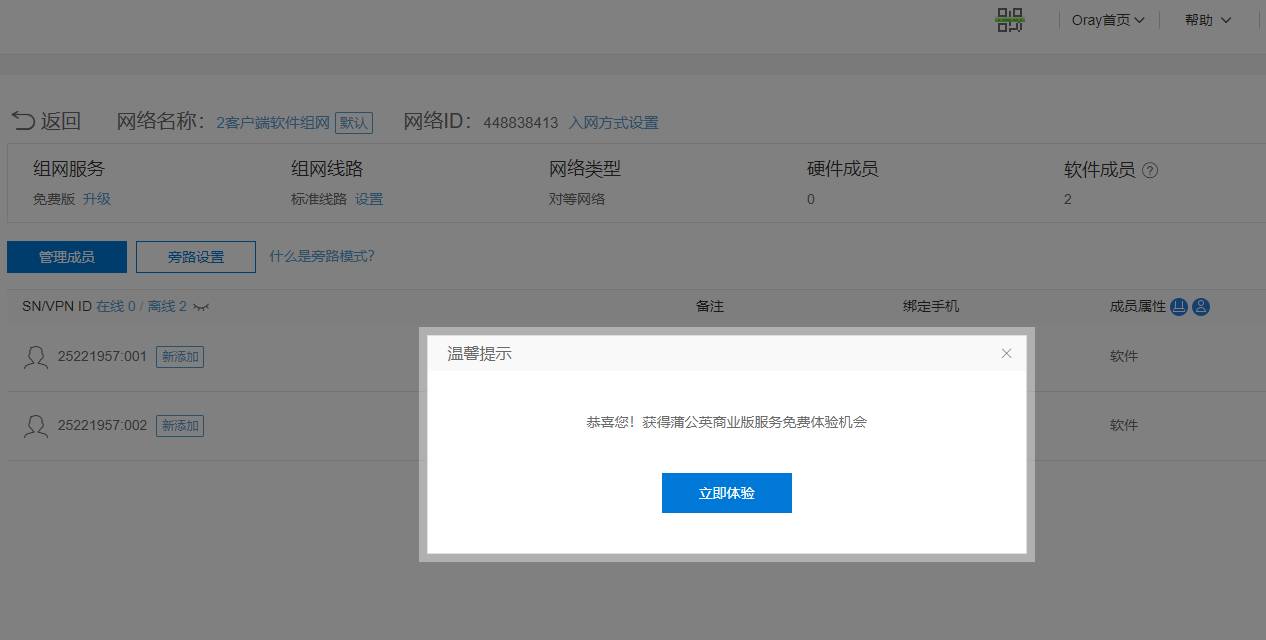Expand the 帮助 dropdown menu
The width and height of the screenshot is (1266, 640).
click(1207, 19)
